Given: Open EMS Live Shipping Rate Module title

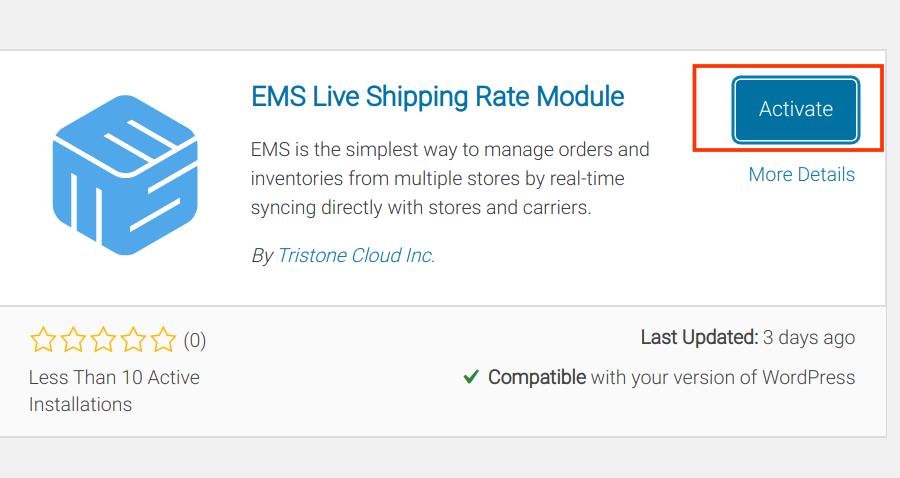Looking at the screenshot, I should click(437, 96).
